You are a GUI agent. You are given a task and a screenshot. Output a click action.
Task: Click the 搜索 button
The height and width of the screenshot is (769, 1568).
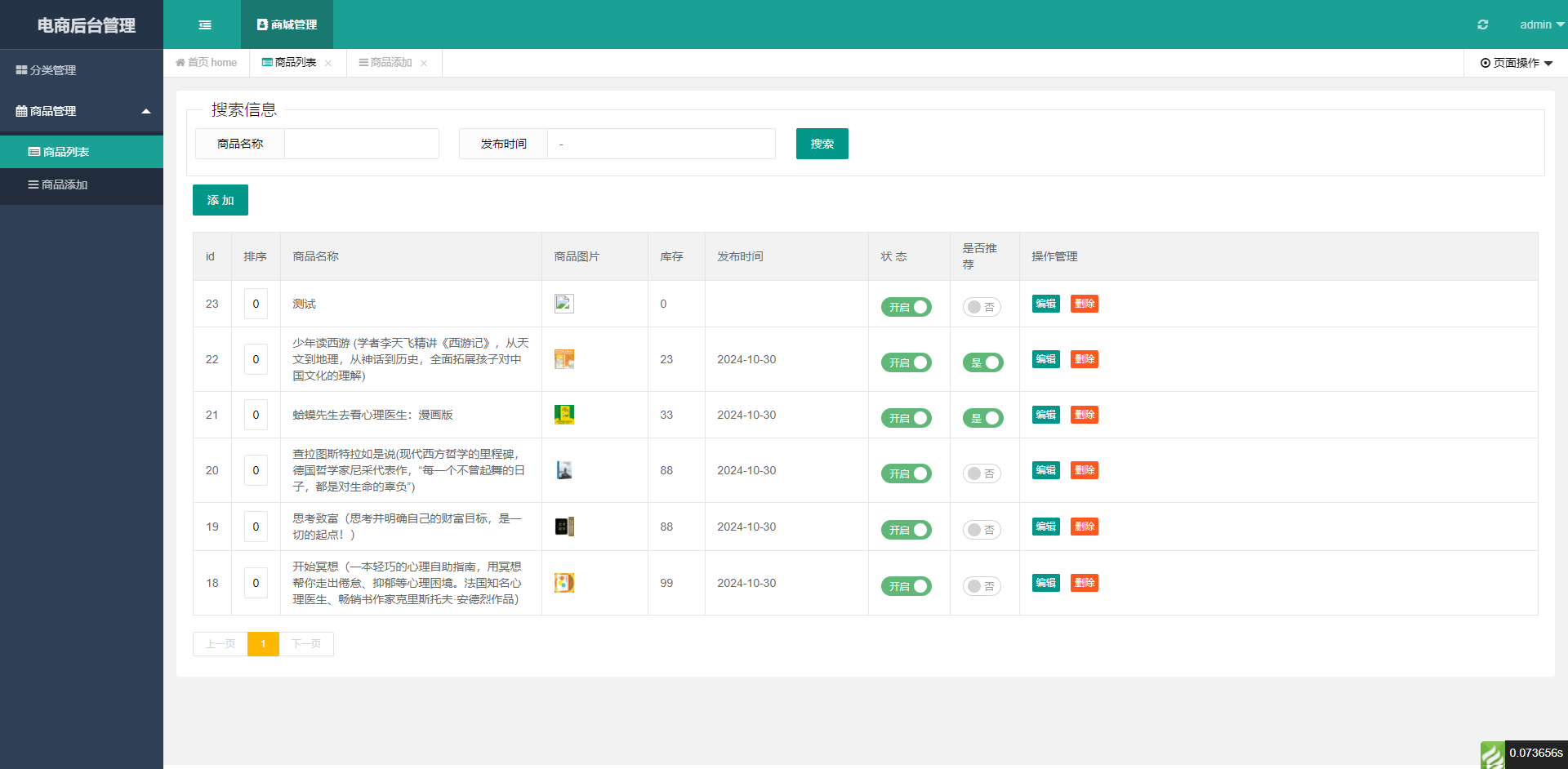822,144
